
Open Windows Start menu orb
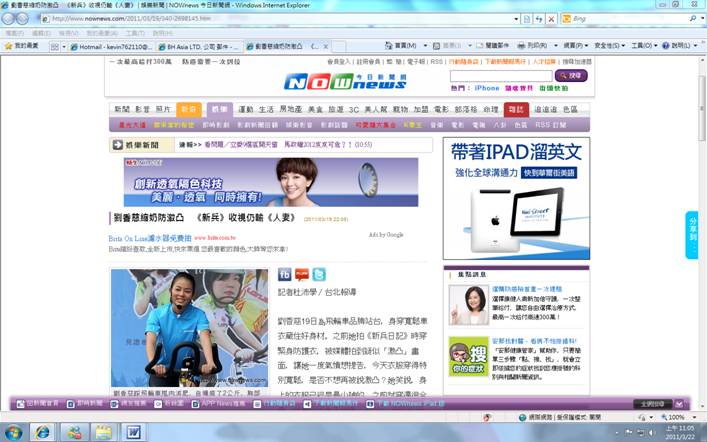[12, 432]
